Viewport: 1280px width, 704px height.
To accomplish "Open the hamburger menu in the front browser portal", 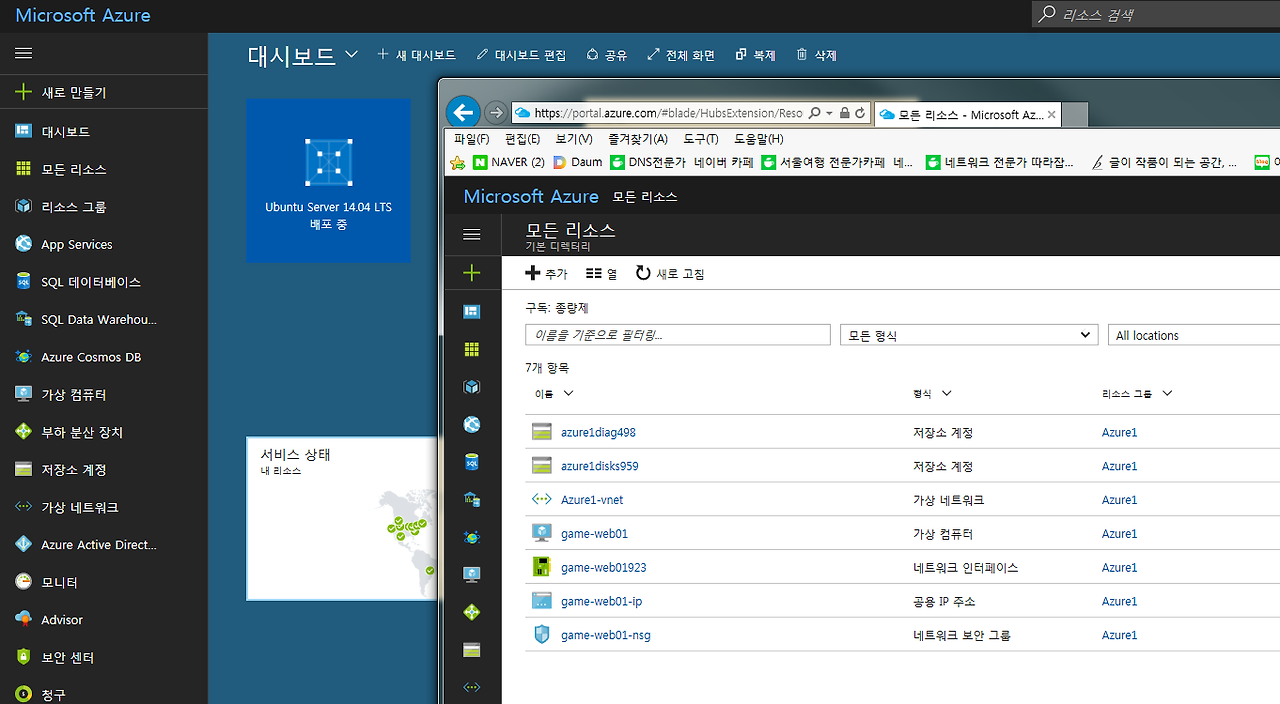I will [472, 235].
